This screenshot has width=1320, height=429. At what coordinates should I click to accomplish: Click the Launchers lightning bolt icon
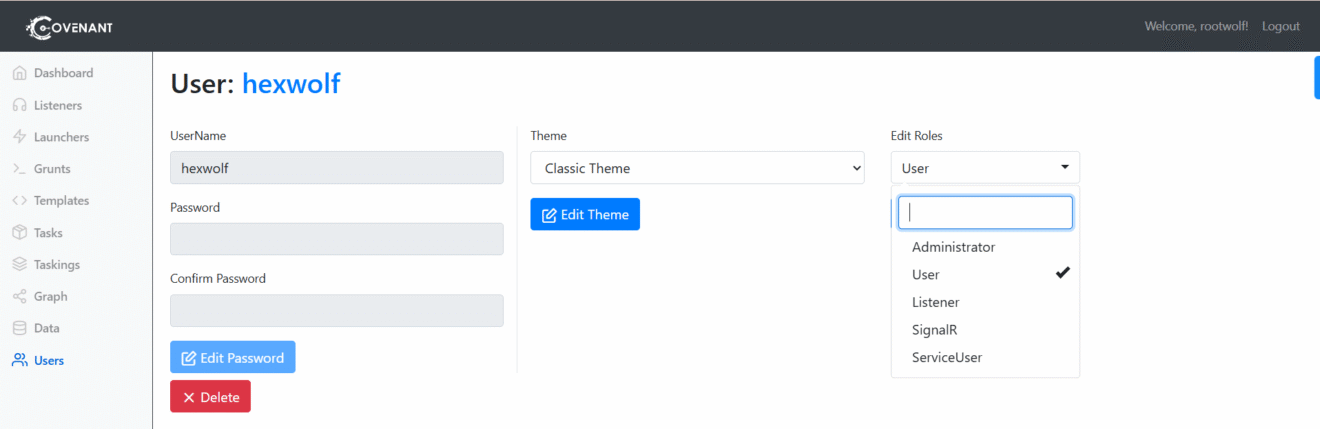[x=20, y=137]
